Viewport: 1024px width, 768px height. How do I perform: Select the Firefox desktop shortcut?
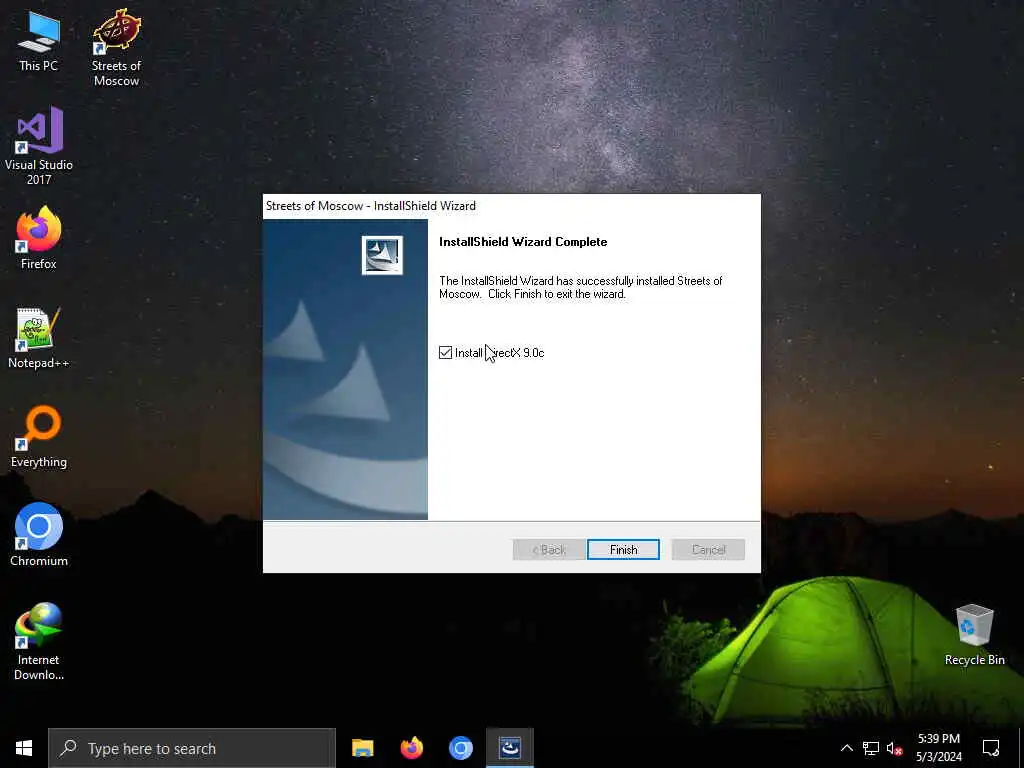tap(39, 238)
